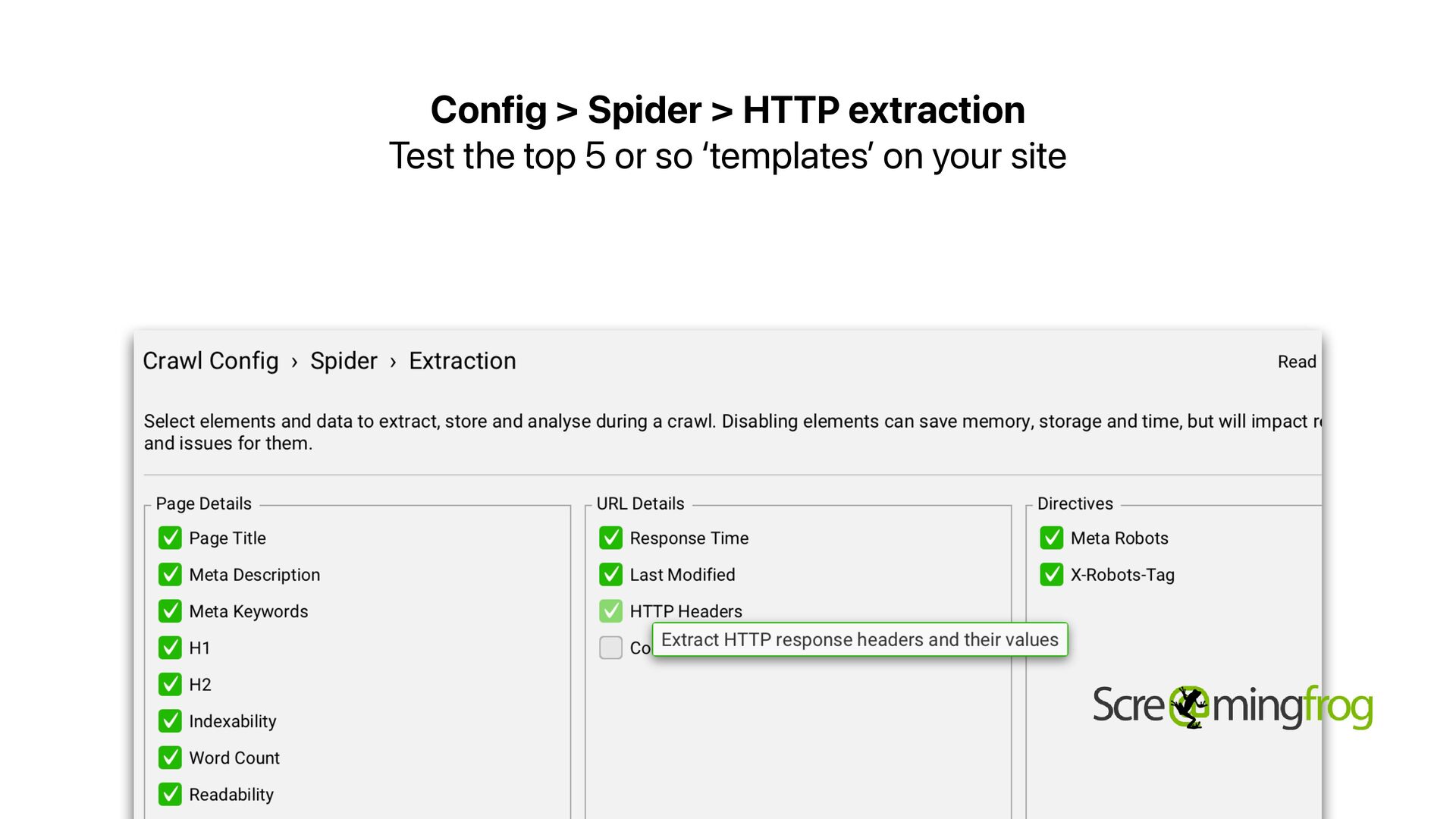Toggle the H2 checkbox
This screenshot has height=819, width=1456.
click(x=170, y=684)
